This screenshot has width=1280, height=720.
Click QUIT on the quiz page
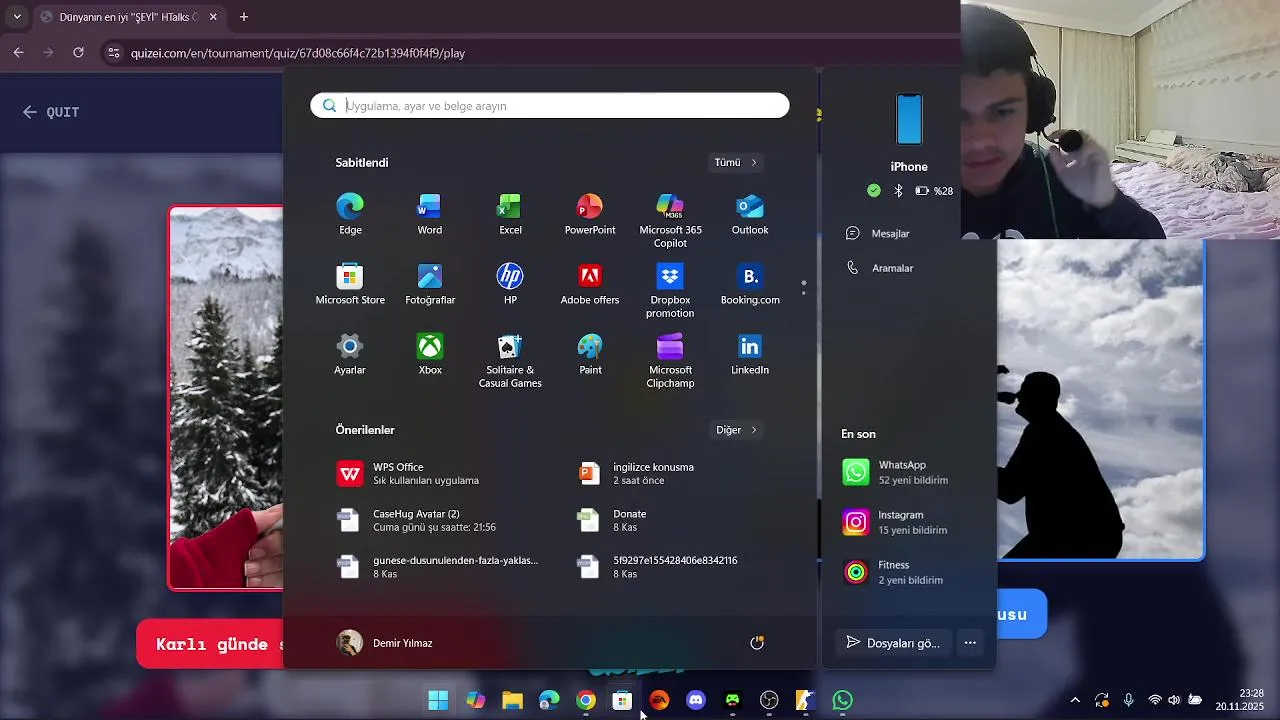(51, 112)
